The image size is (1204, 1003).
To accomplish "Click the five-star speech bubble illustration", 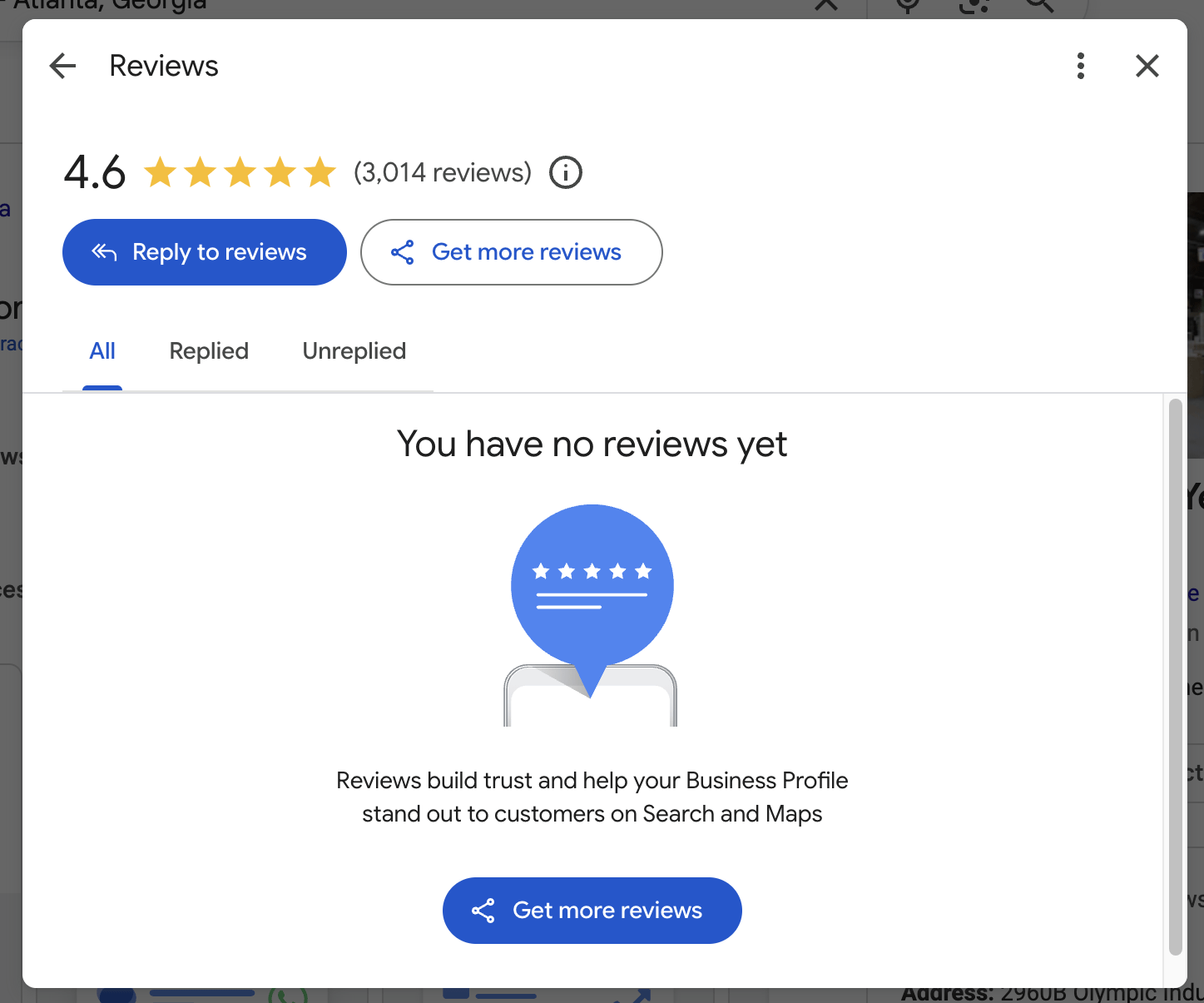I will tap(592, 615).
